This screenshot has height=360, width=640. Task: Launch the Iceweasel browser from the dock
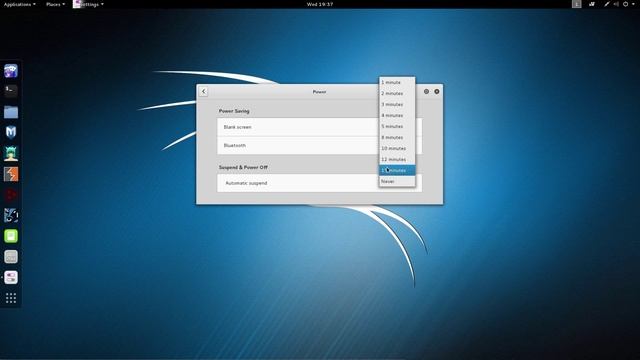coord(11,71)
